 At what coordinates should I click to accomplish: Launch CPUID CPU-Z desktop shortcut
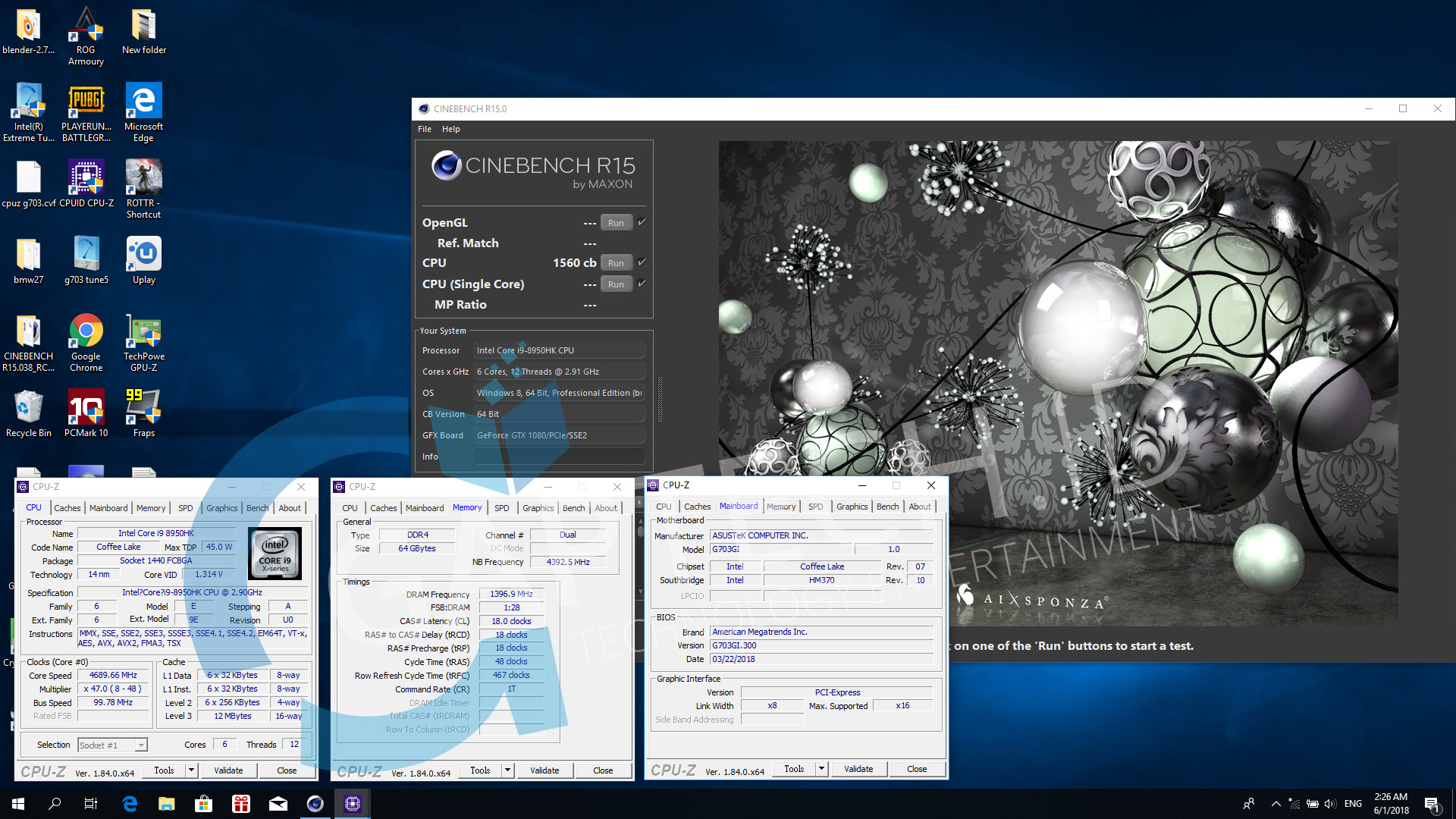86,184
